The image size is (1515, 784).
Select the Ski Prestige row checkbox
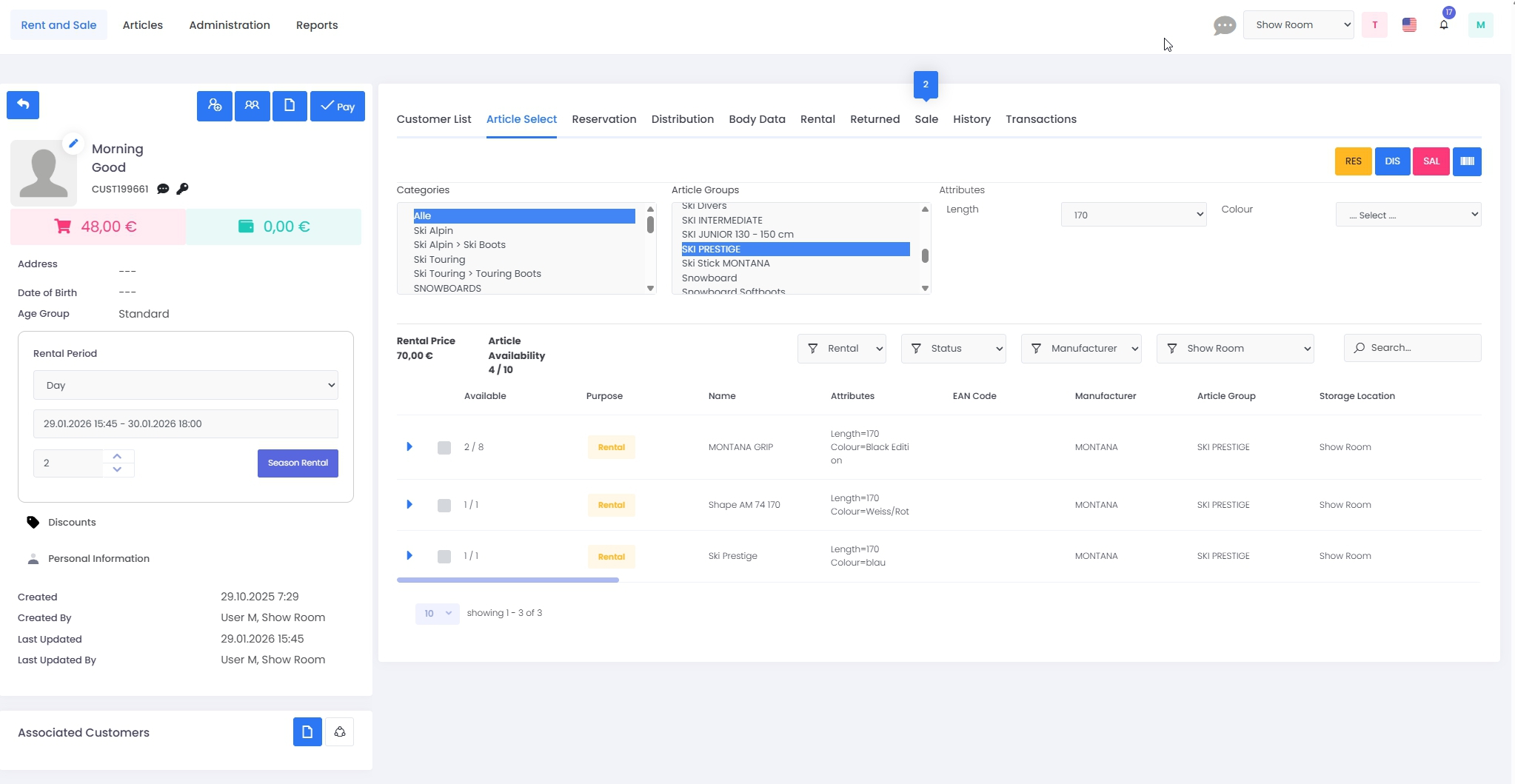click(444, 557)
